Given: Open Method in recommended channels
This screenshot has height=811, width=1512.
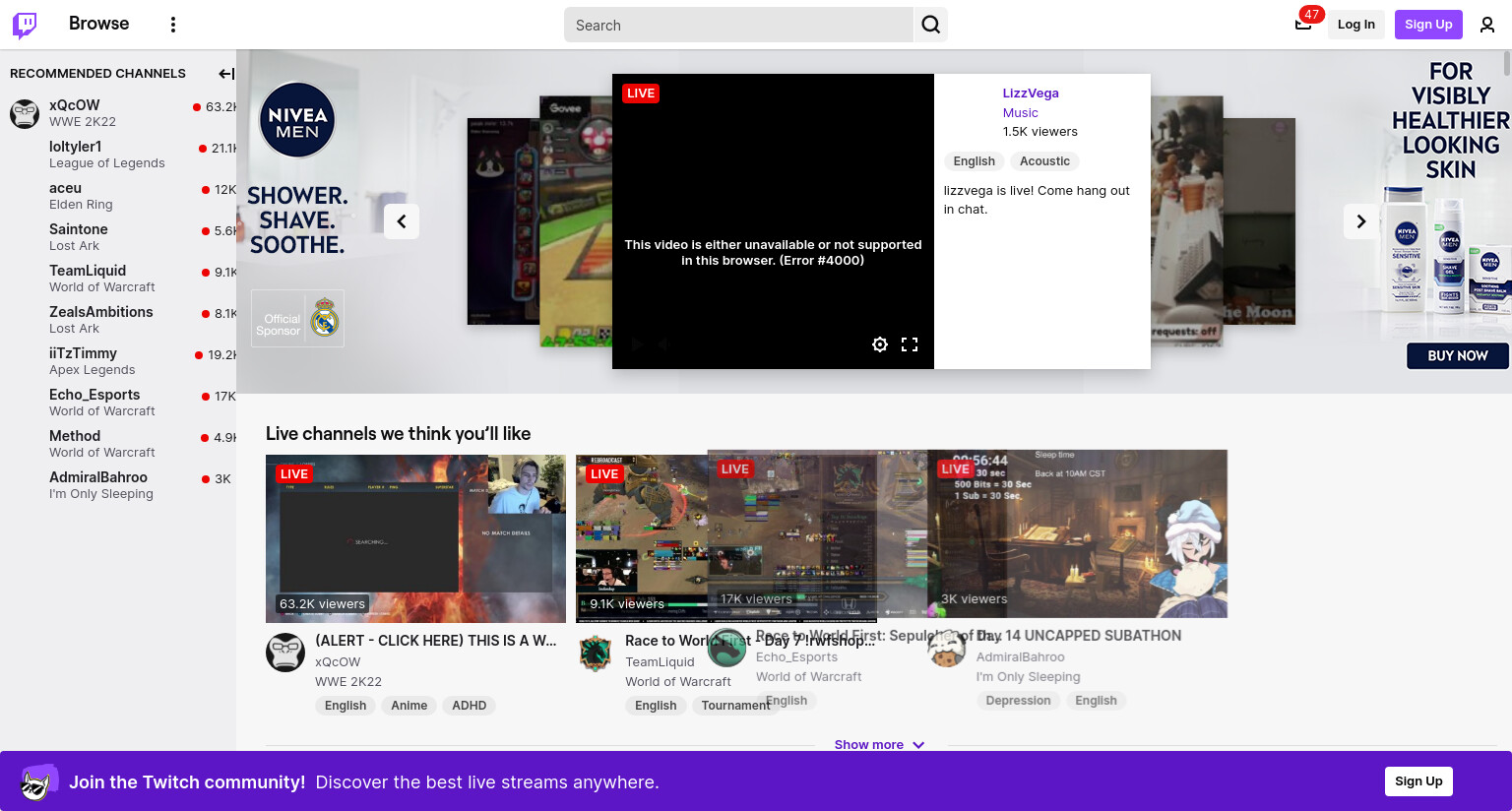Looking at the screenshot, I should [x=118, y=444].
